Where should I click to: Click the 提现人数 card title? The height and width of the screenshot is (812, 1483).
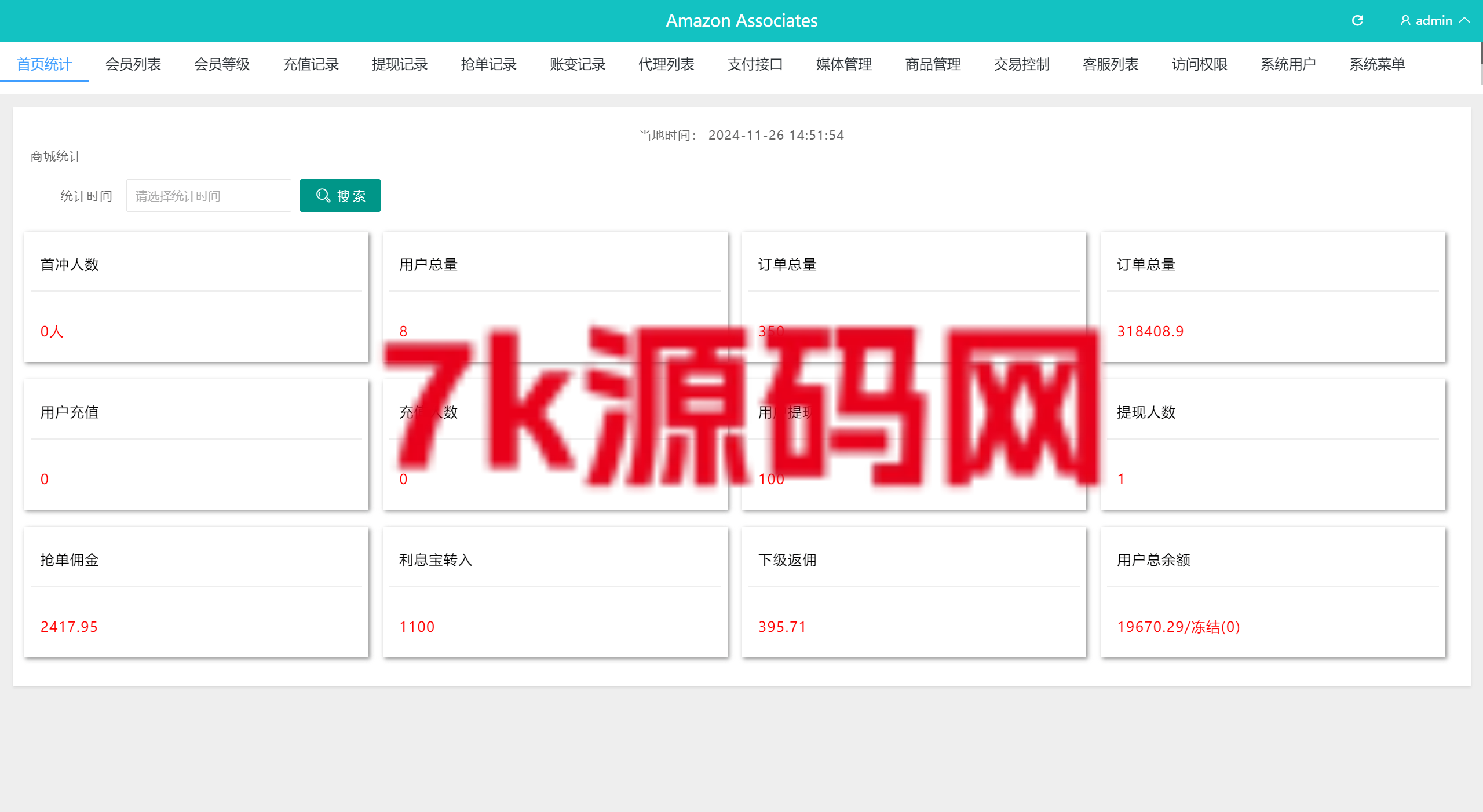[x=1146, y=412]
